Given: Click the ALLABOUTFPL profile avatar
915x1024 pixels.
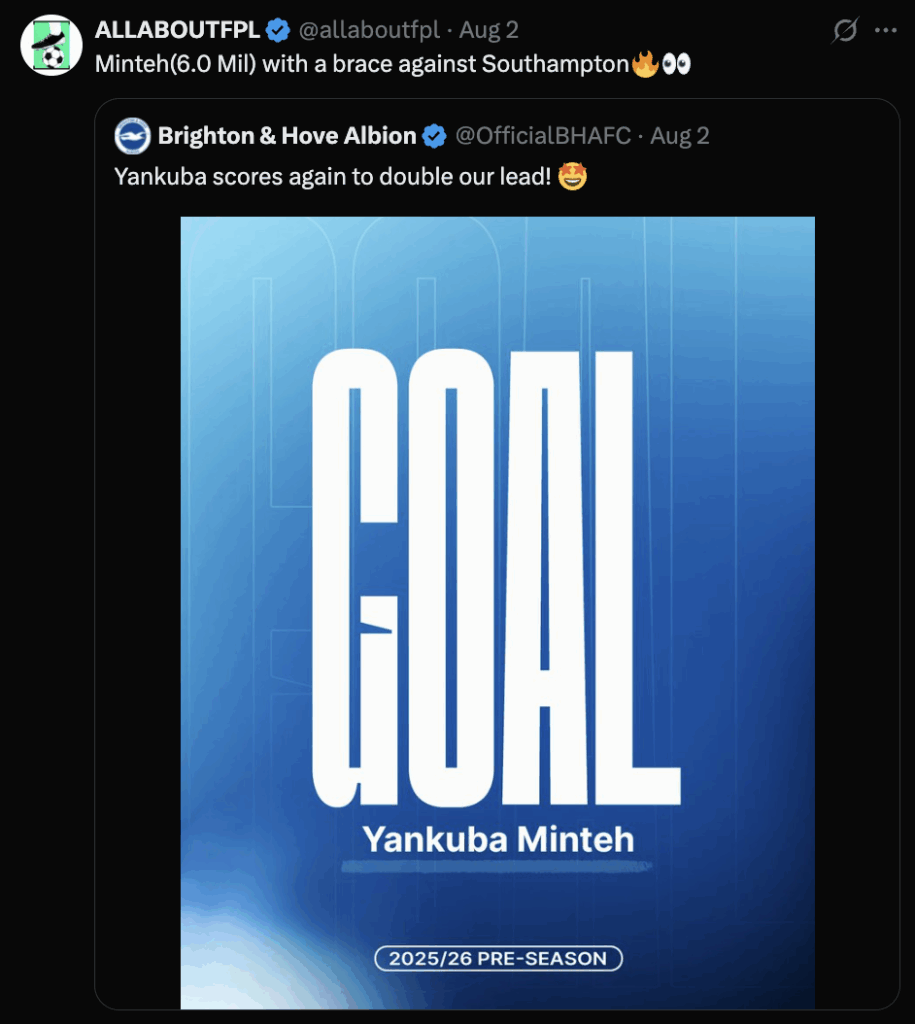Looking at the screenshot, I should click(x=51, y=45).
